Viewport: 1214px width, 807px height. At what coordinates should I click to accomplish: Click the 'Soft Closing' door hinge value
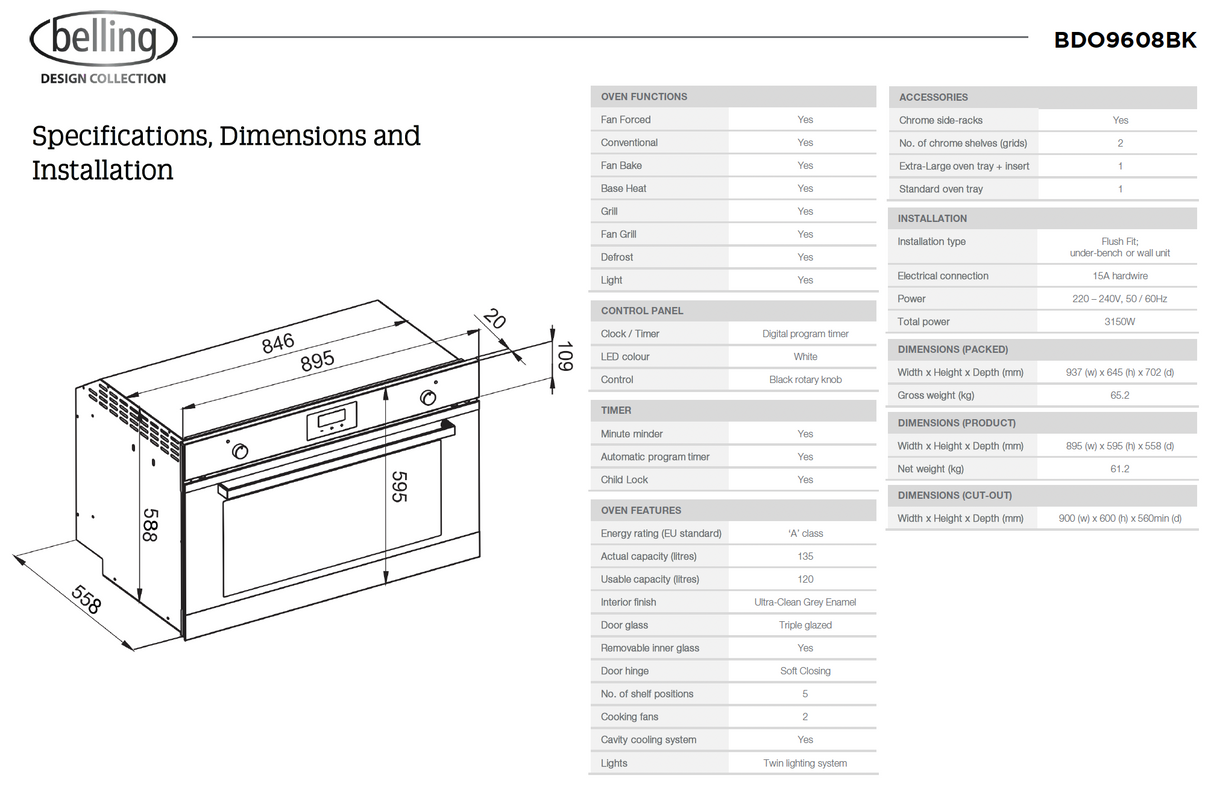point(805,671)
